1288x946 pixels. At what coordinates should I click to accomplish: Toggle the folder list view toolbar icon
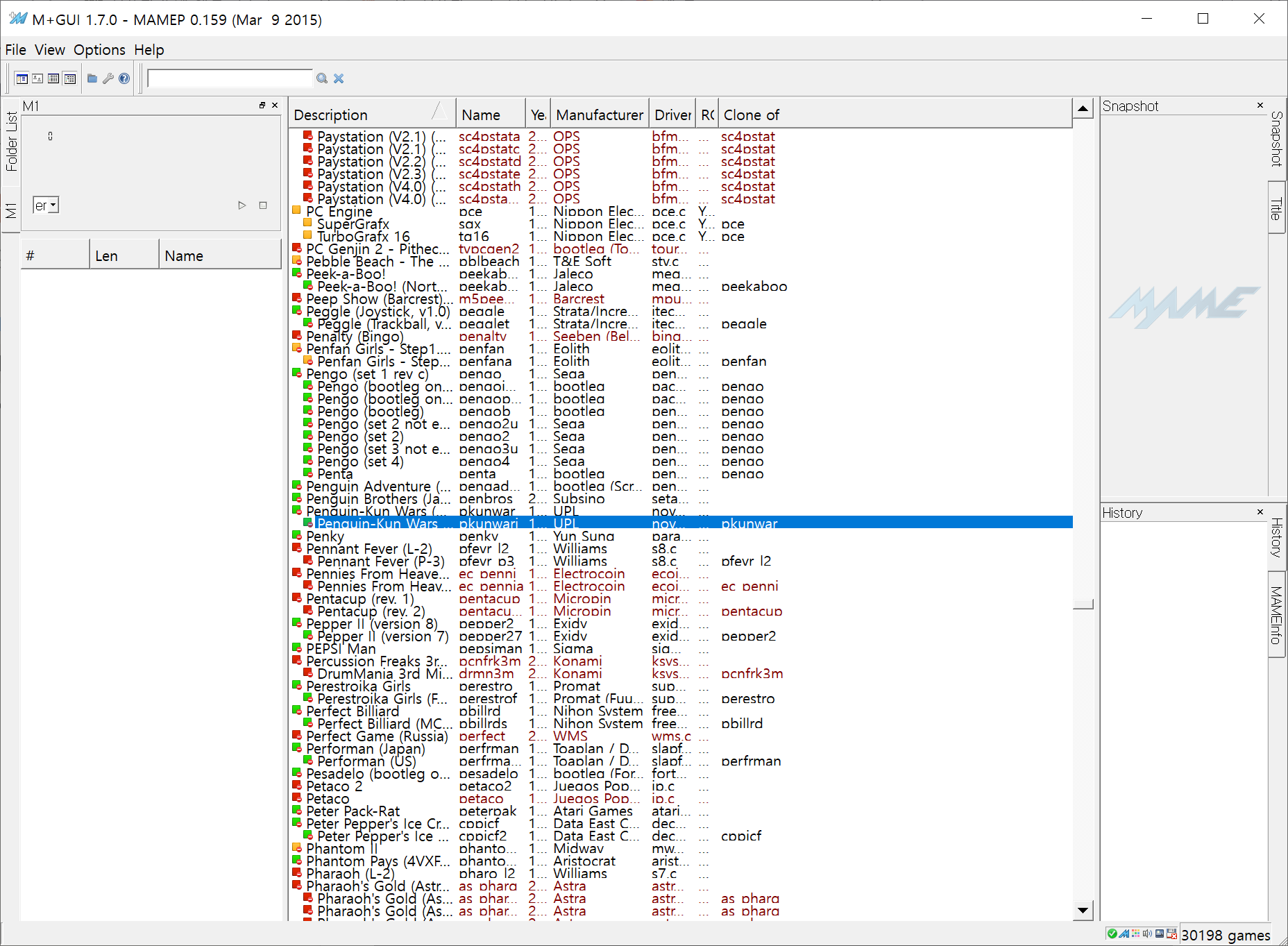click(x=22, y=78)
